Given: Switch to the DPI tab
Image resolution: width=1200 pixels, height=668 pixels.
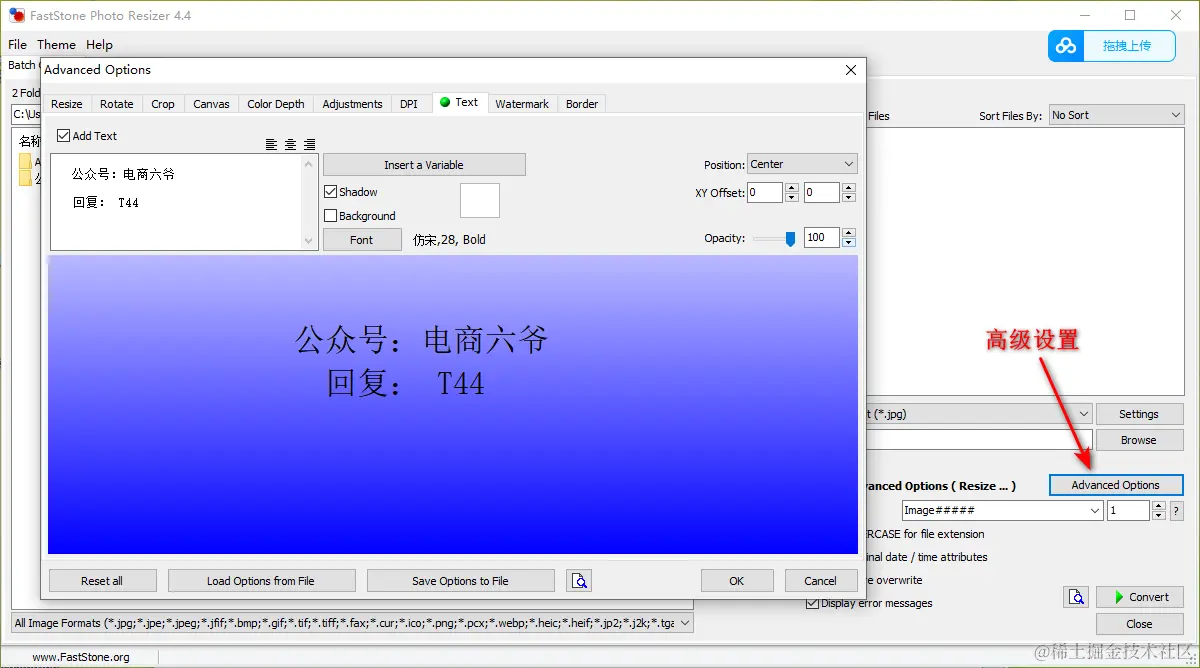Looking at the screenshot, I should pyautogui.click(x=409, y=104).
